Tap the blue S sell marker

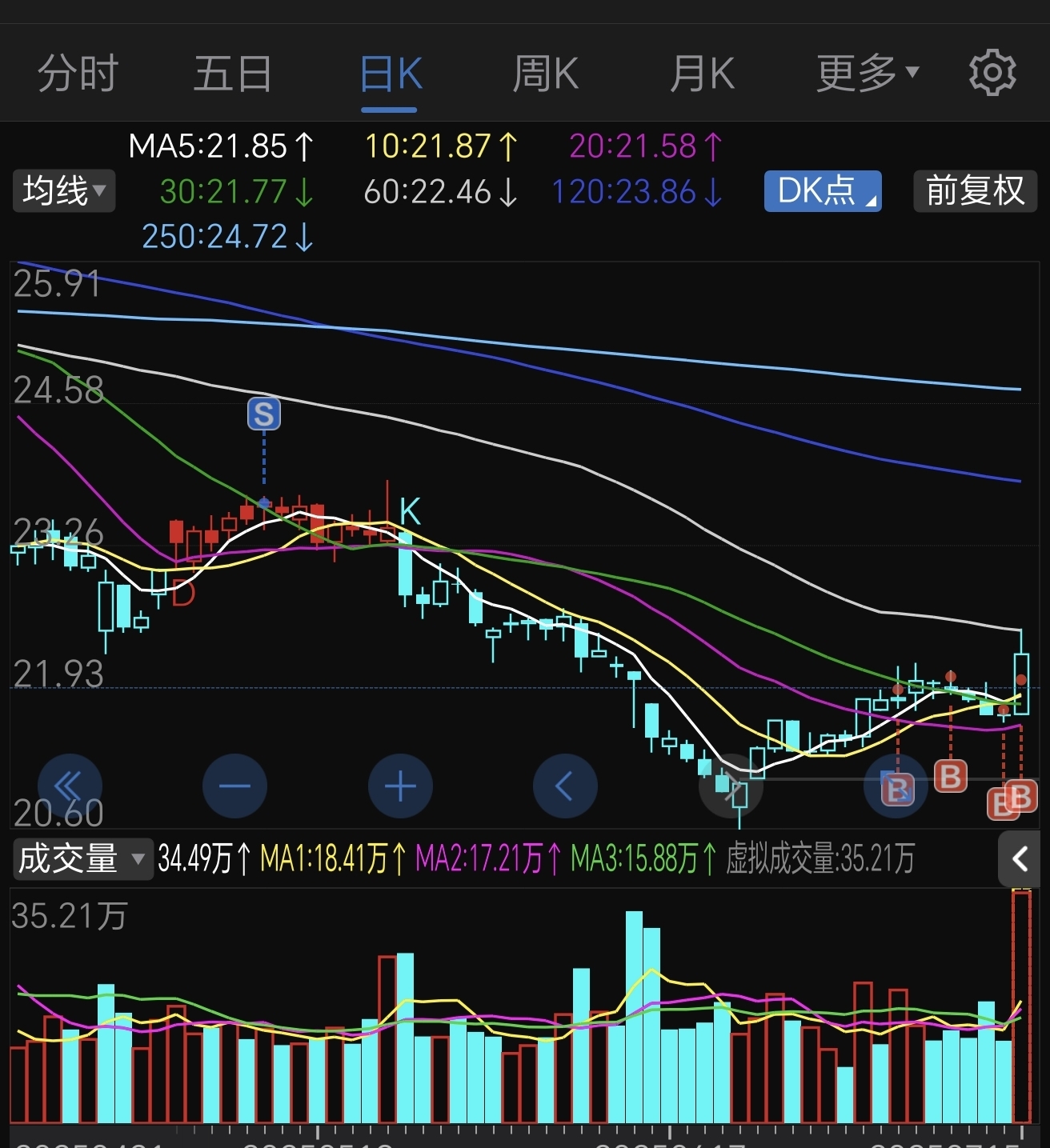264,414
